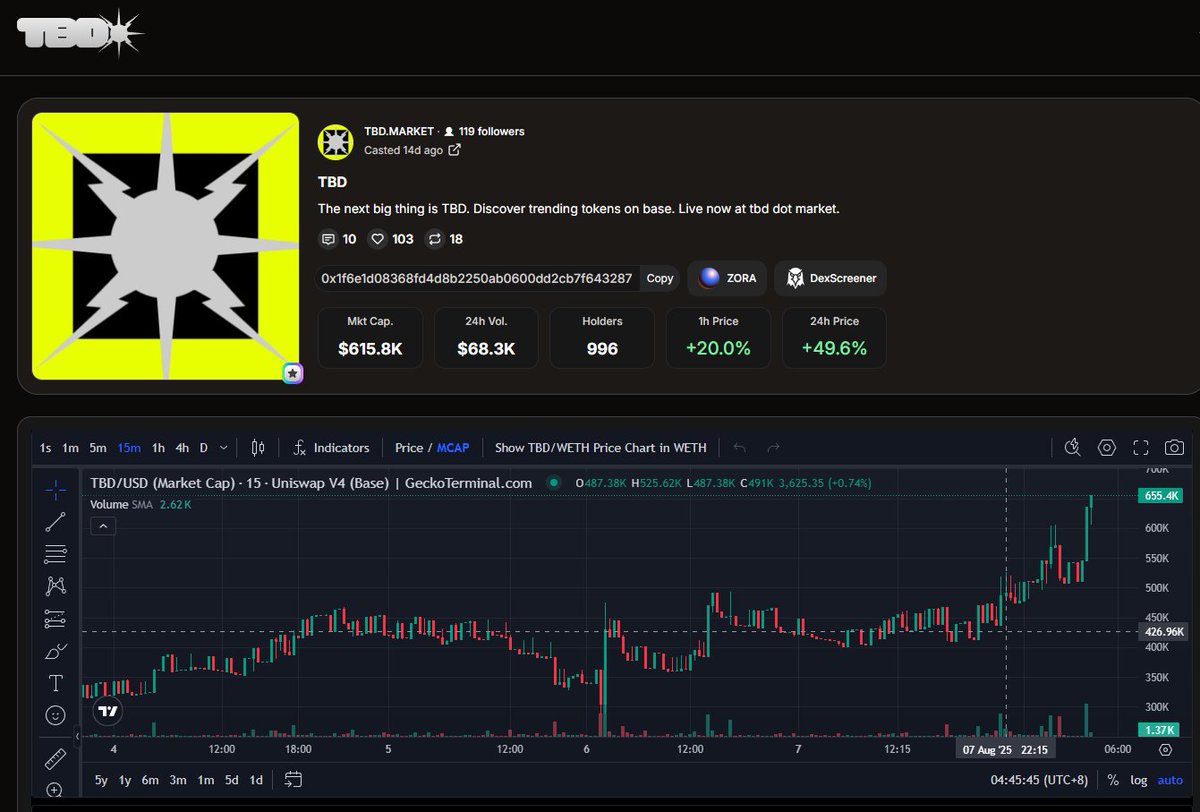1200x812 pixels.
Task: Click the comments icon showing 10
Action: tap(327, 239)
